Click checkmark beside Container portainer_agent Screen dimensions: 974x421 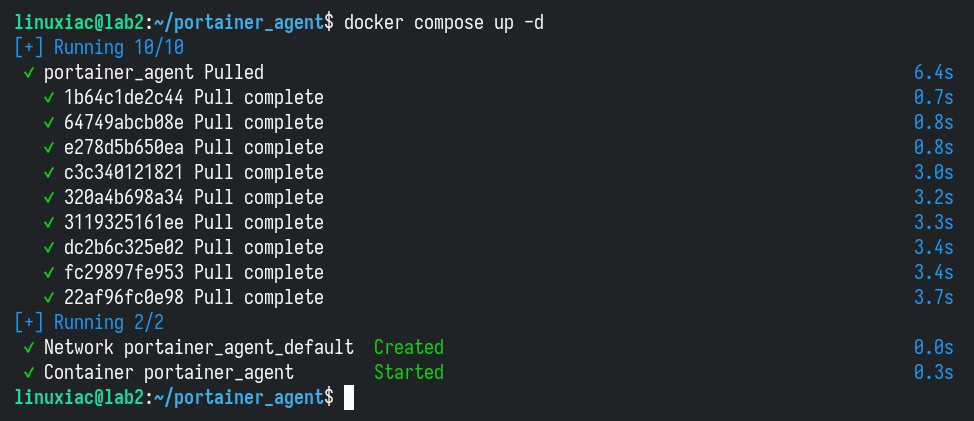pos(29,373)
